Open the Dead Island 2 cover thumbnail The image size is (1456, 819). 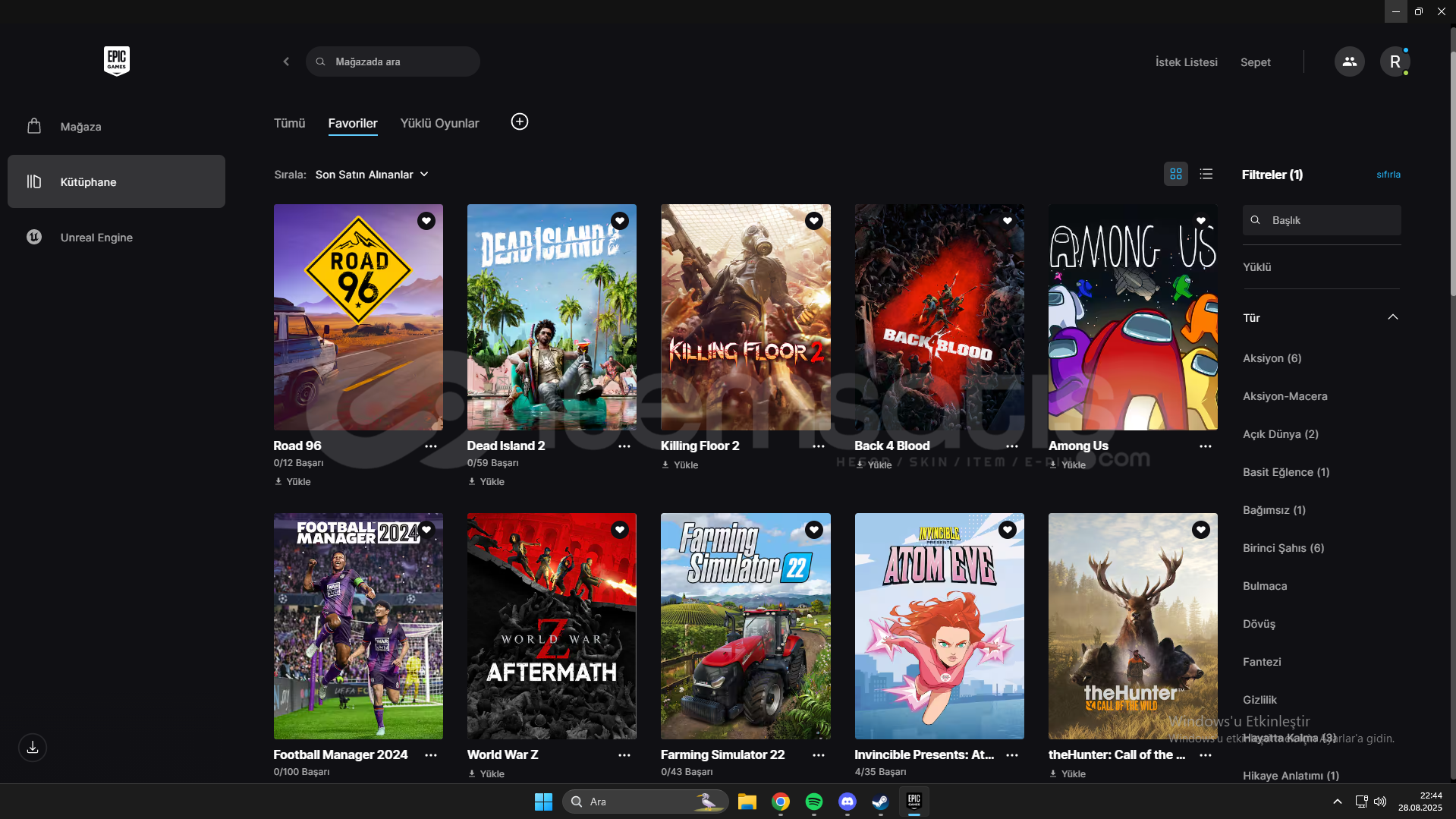coord(552,317)
